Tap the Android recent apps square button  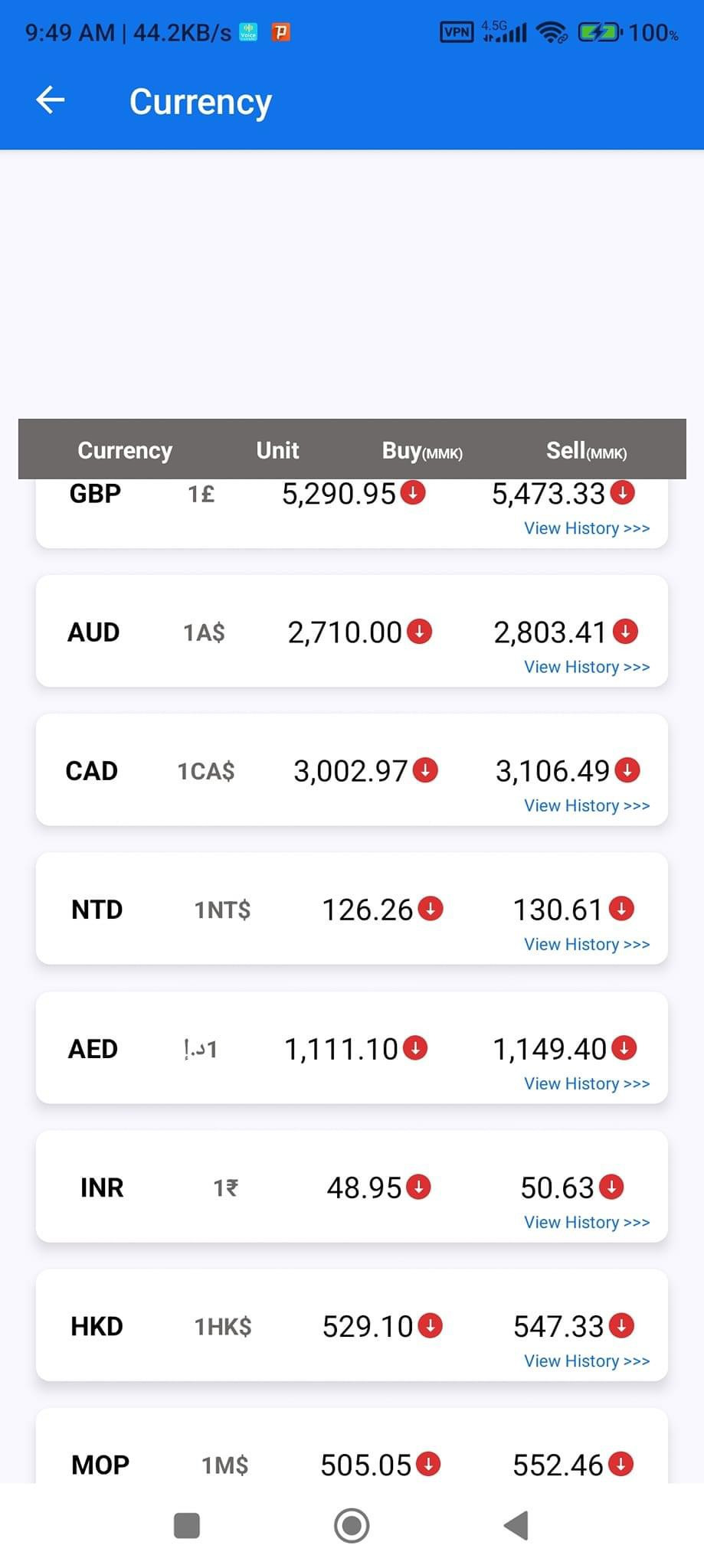[187, 1525]
